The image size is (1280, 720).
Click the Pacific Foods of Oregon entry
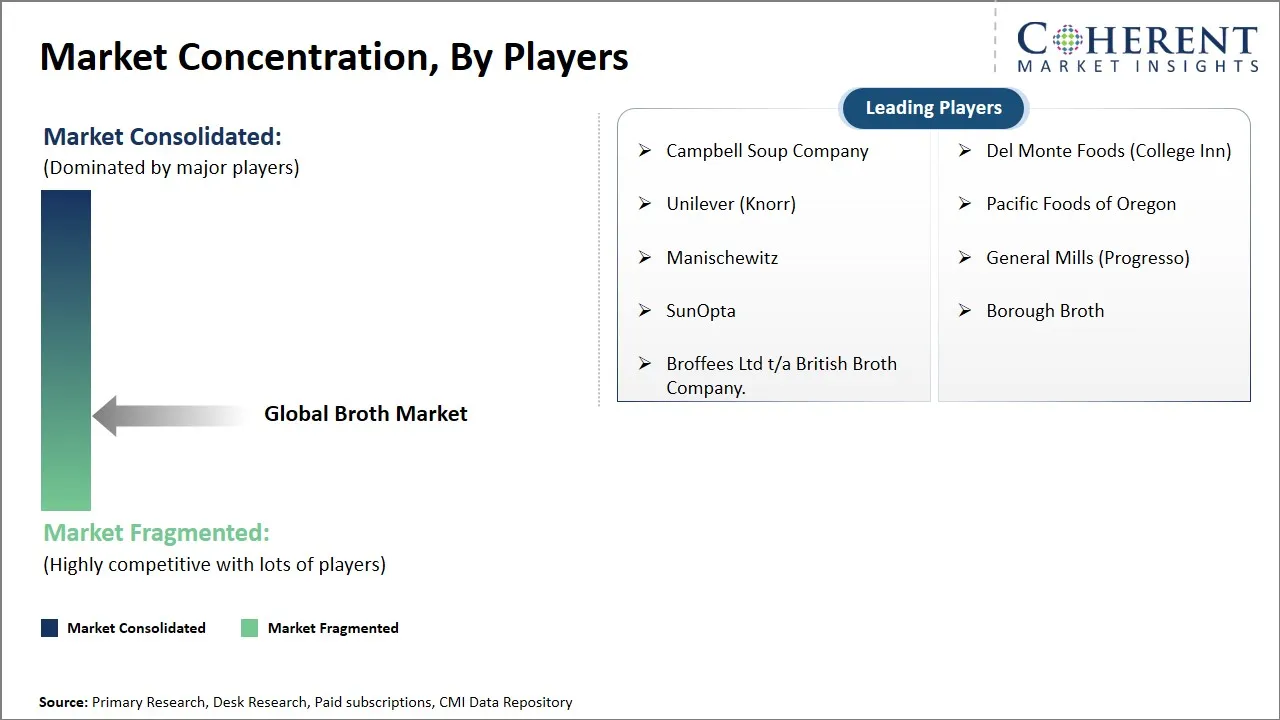[x=1080, y=204]
